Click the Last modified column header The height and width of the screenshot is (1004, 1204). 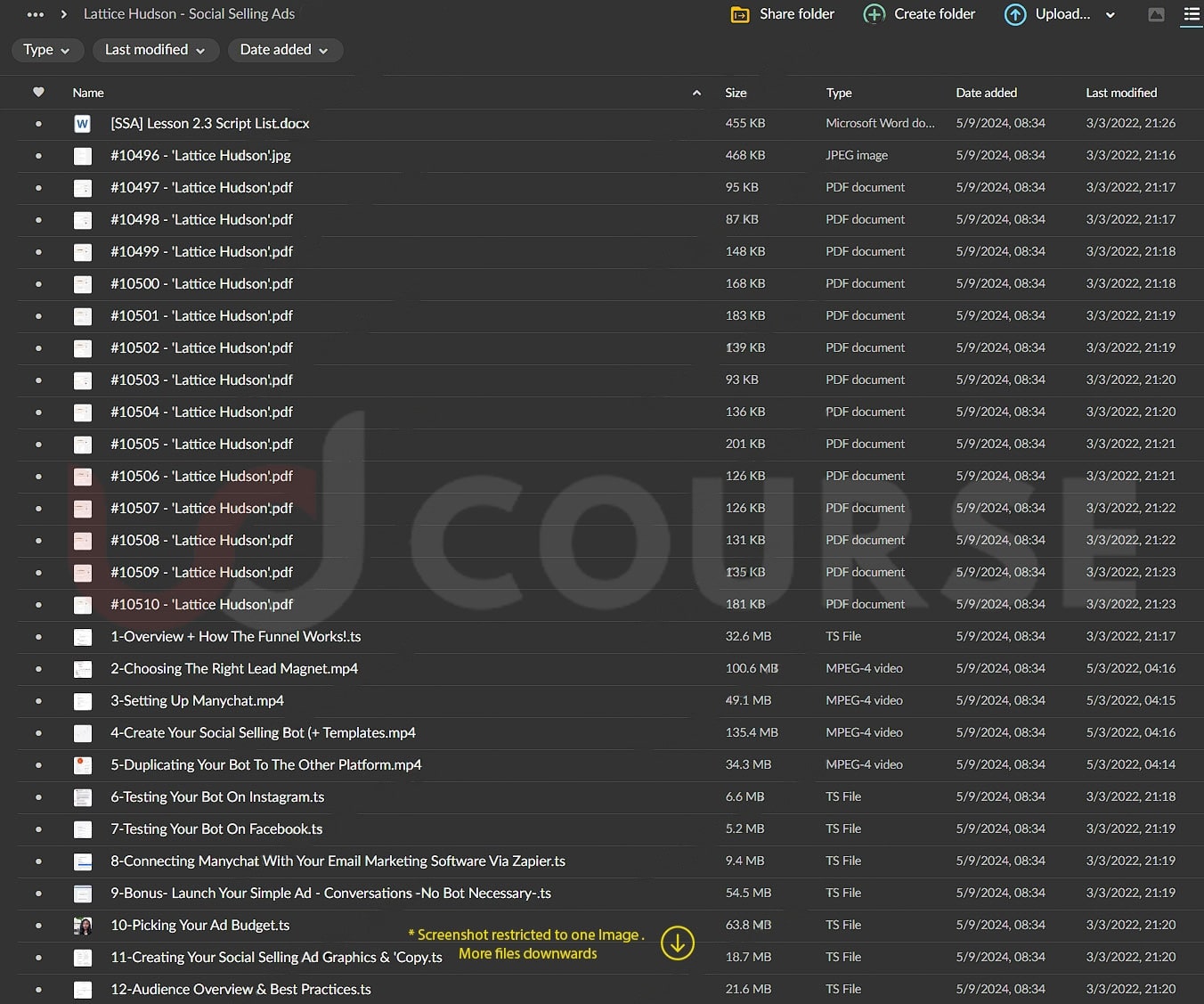pyautogui.click(x=1120, y=93)
